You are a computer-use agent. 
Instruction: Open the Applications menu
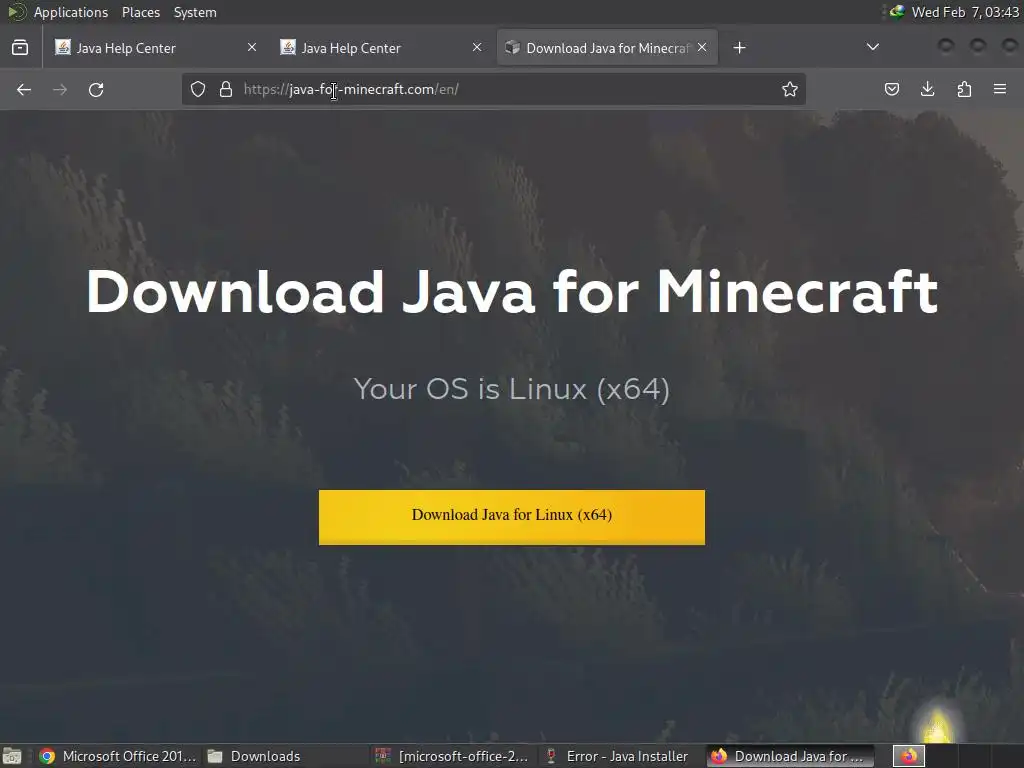coord(71,12)
